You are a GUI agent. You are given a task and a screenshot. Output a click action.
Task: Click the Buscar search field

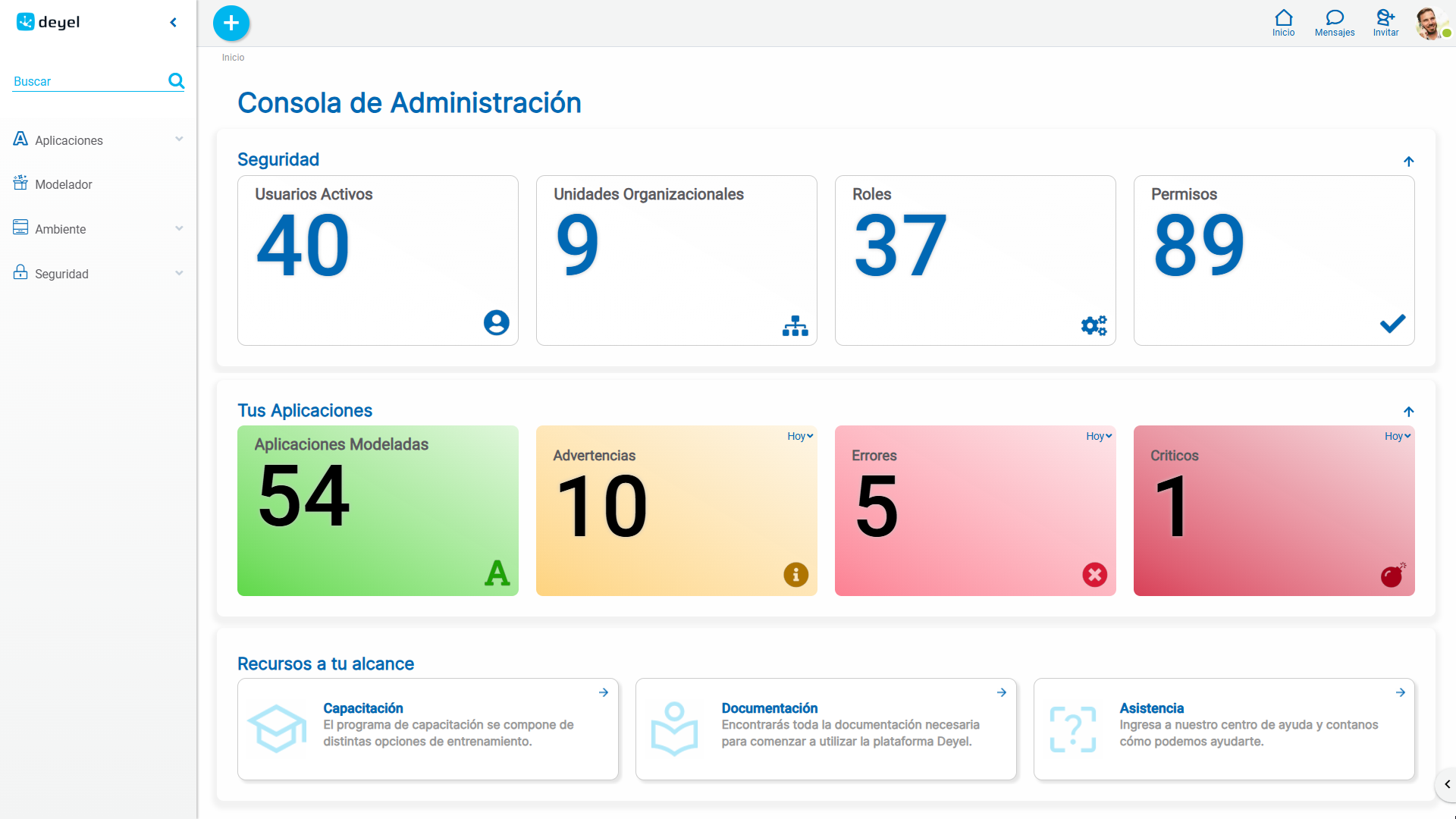pyautogui.click(x=89, y=81)
